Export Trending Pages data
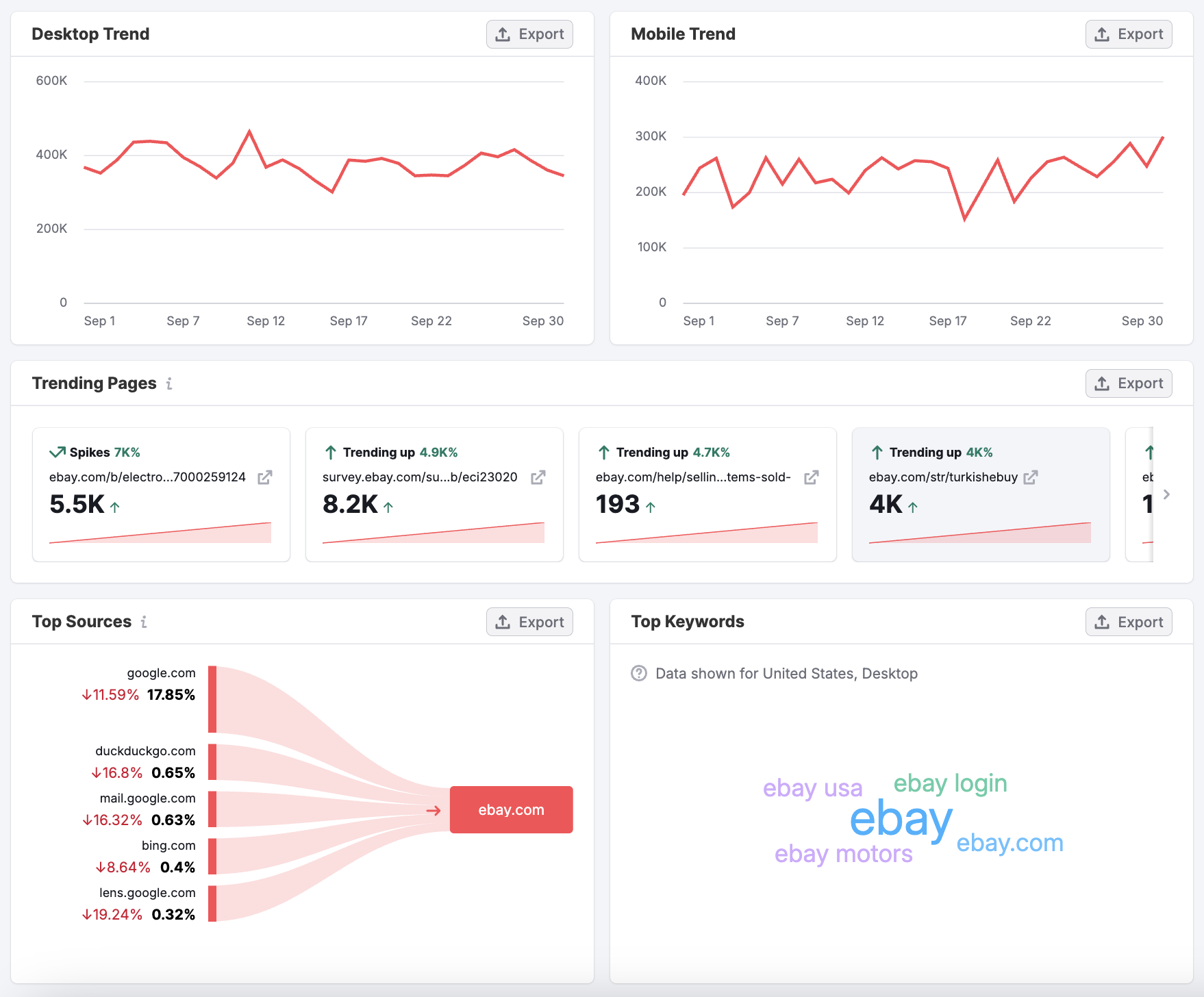Screen dimensions: 1204x997 [1129, 383]
